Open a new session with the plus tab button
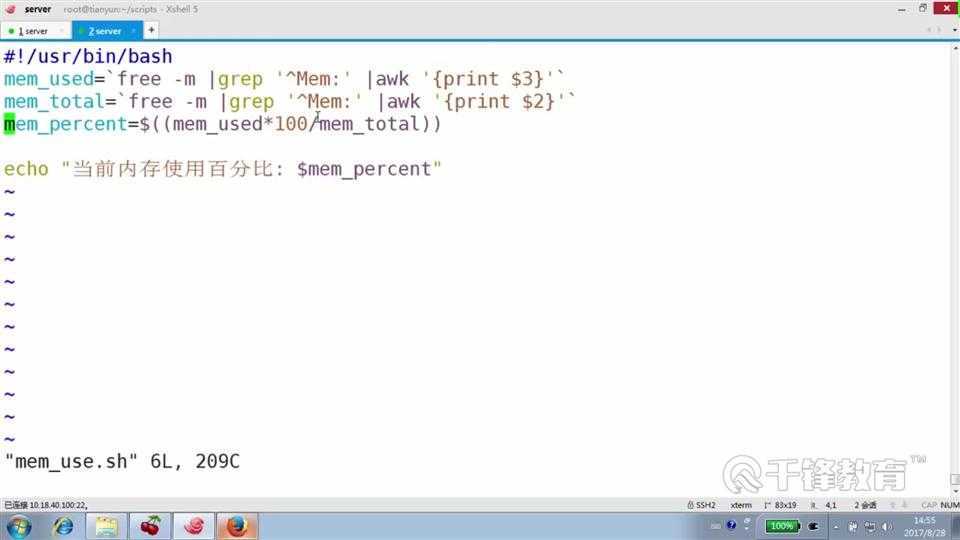 click(151, 30)
